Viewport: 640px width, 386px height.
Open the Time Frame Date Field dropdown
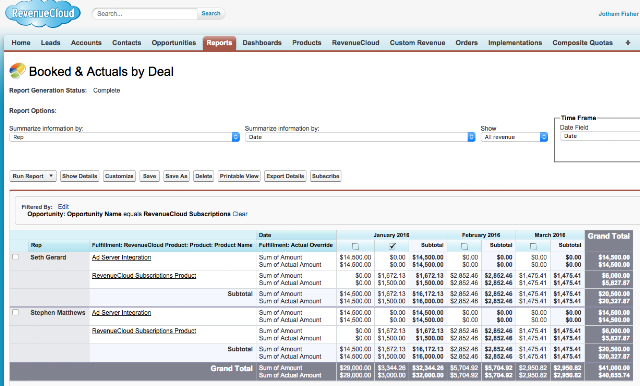(x=600, y=136)
